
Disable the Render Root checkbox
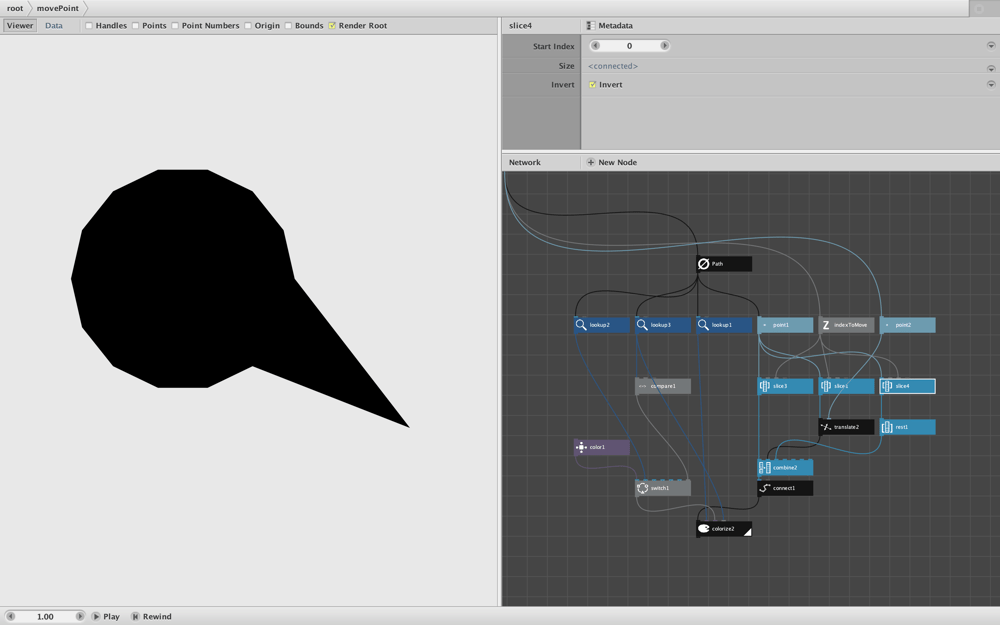click(x=332, y=26)
